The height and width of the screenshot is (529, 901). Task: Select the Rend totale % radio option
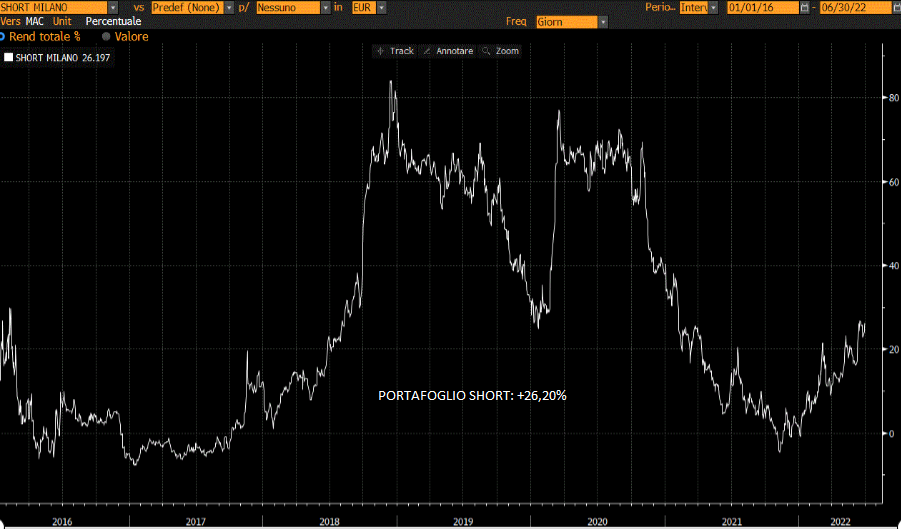[3, 37]
